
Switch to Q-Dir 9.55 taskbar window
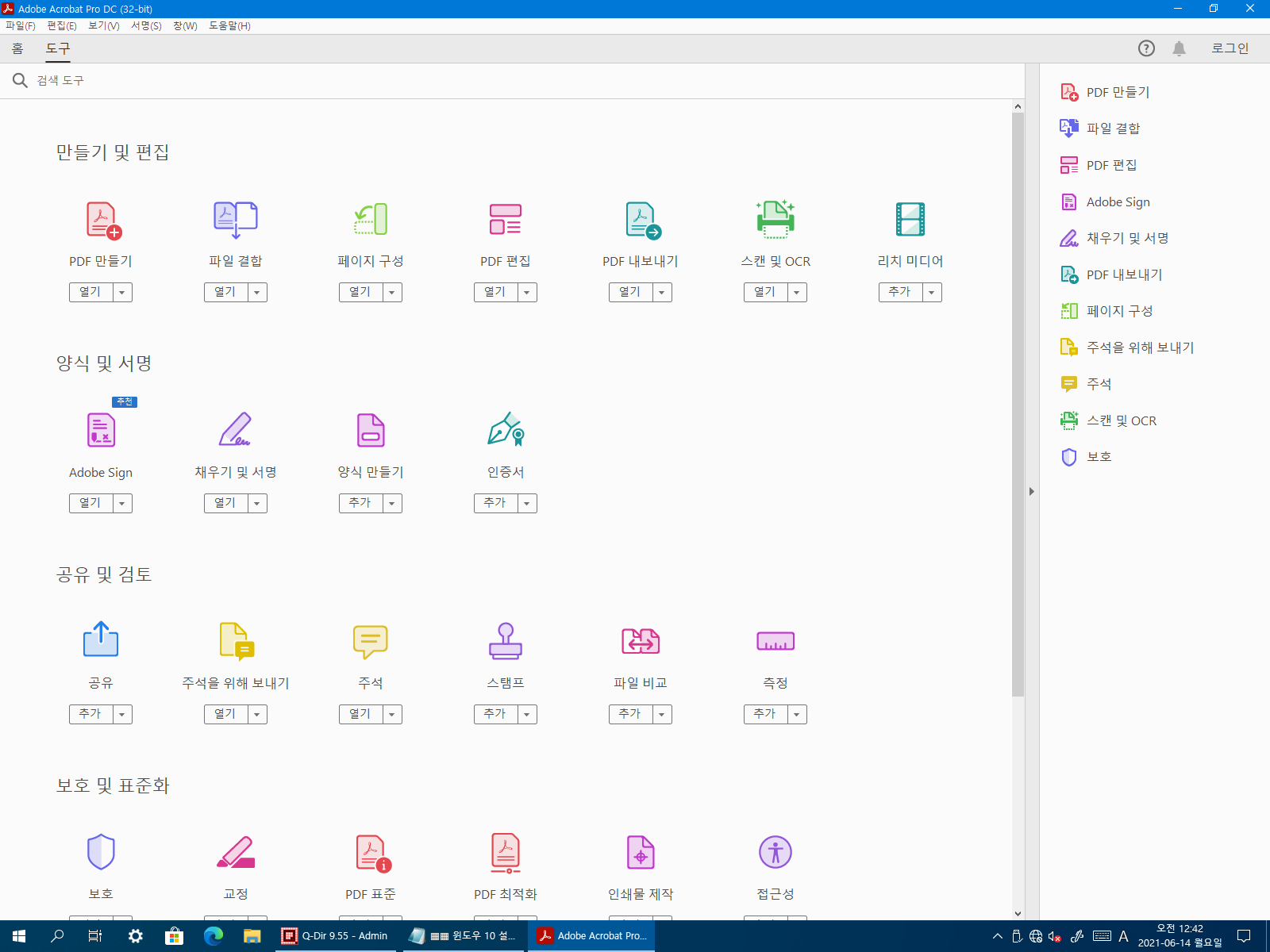click(335, 936)
